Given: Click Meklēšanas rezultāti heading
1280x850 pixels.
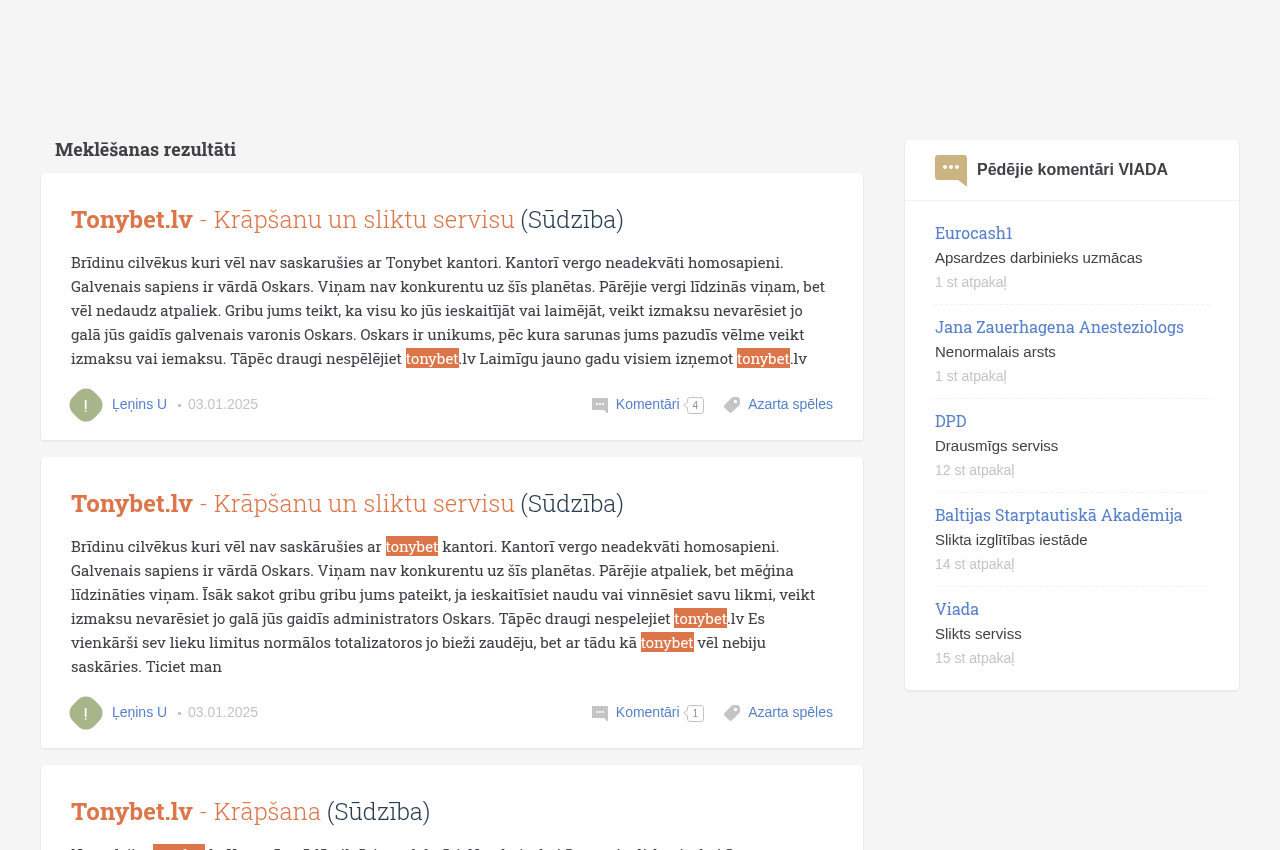Looking at the screenshot, I should tap(145, 149).
